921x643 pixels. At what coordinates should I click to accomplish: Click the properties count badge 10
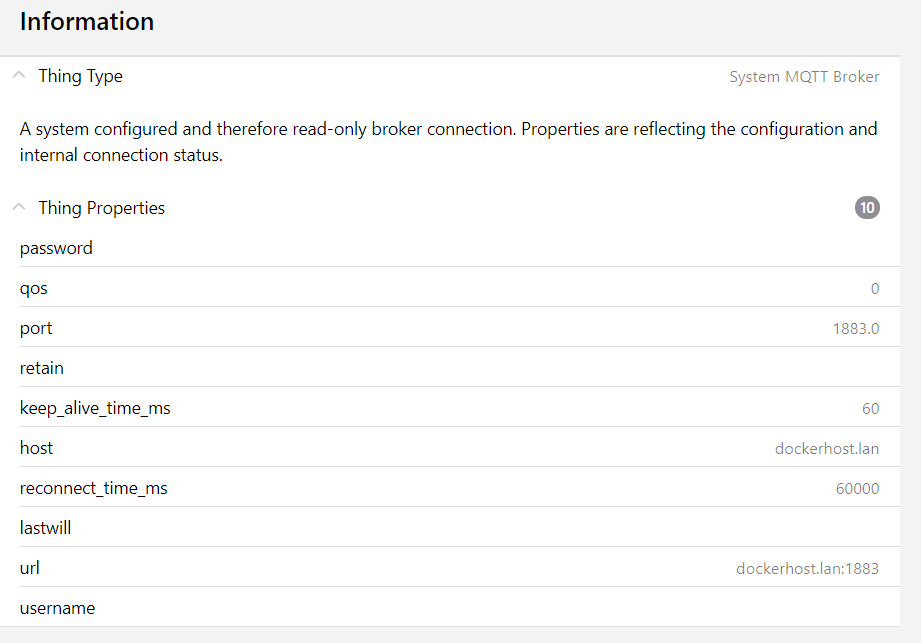pyautogui.click(x=867, y=208)
